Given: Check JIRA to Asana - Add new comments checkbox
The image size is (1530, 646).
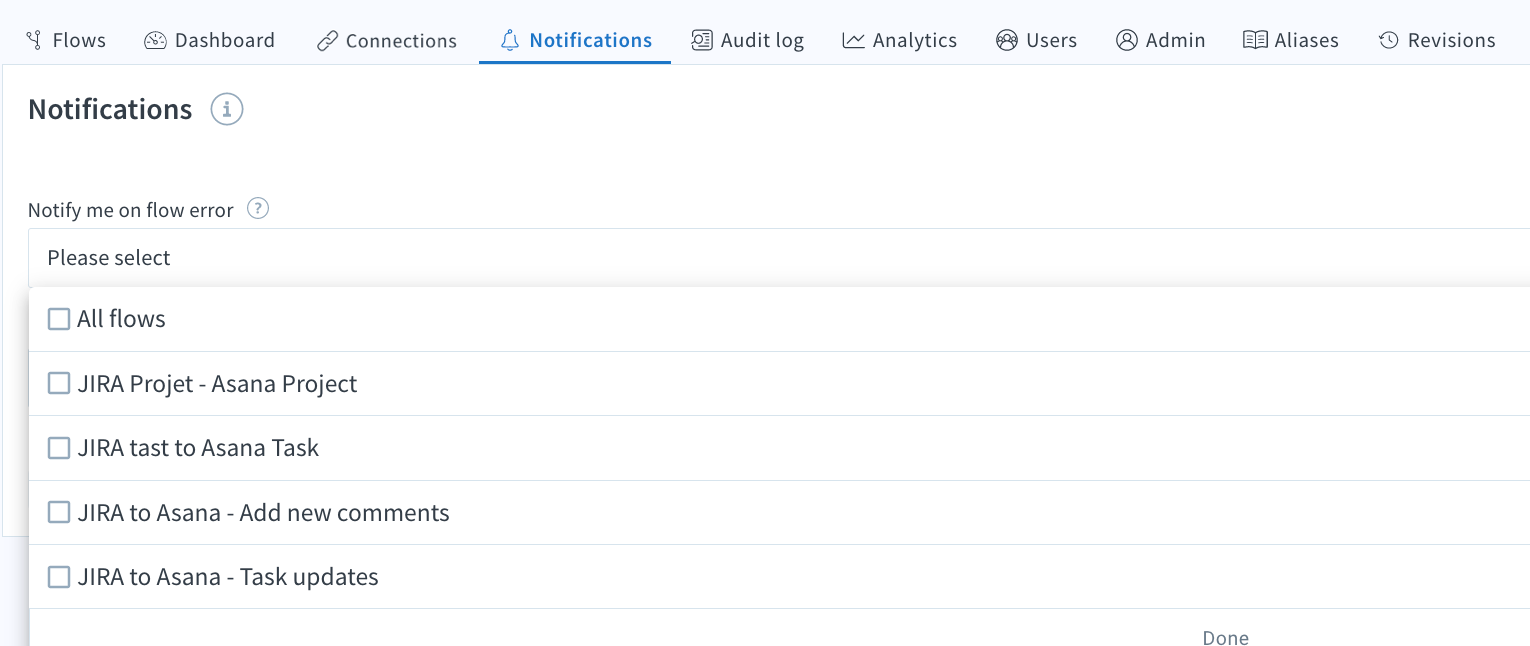Looking at the screenshot, I should pos(59,512).
